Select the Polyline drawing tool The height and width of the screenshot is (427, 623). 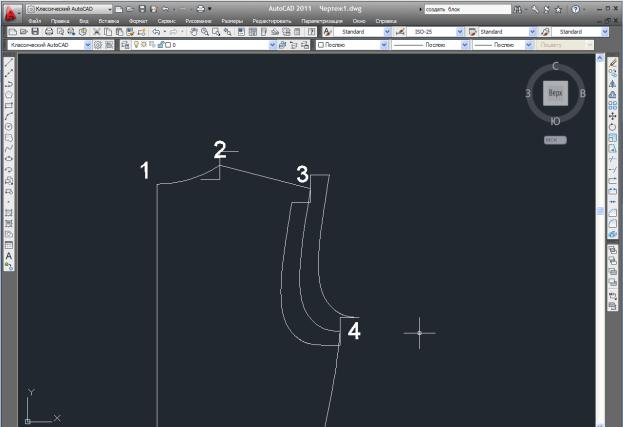coord(9,84)
